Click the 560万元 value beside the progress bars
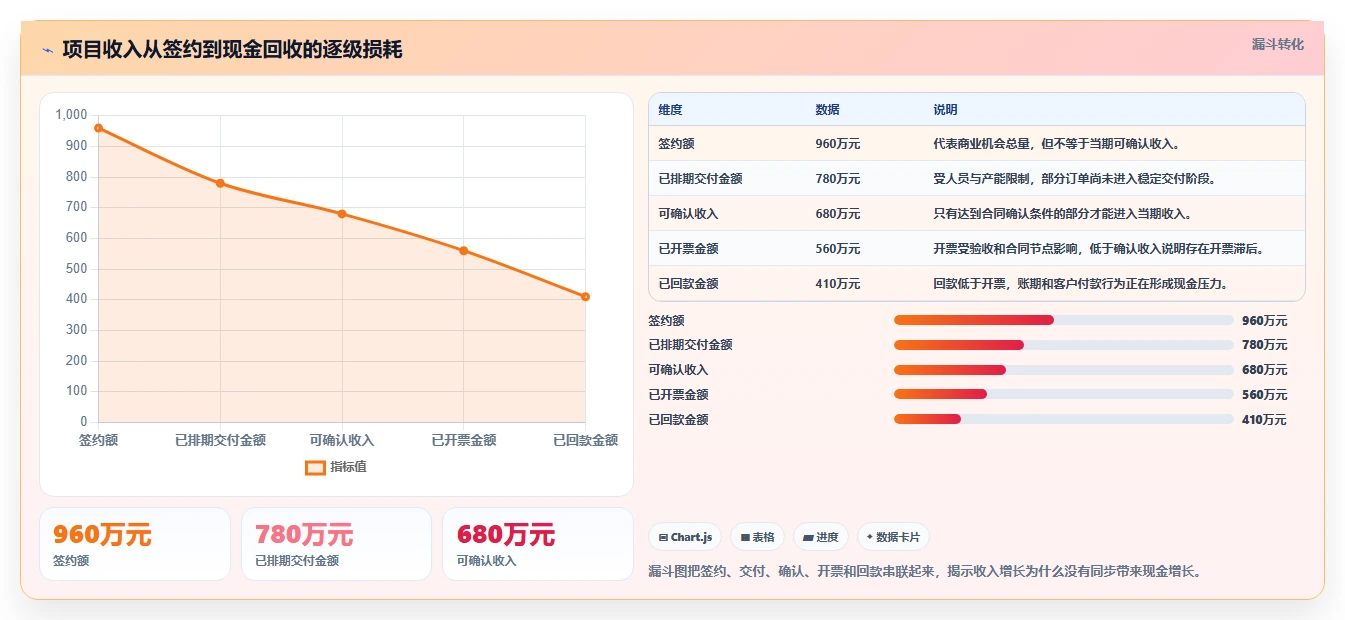 tap(1264, 395)
